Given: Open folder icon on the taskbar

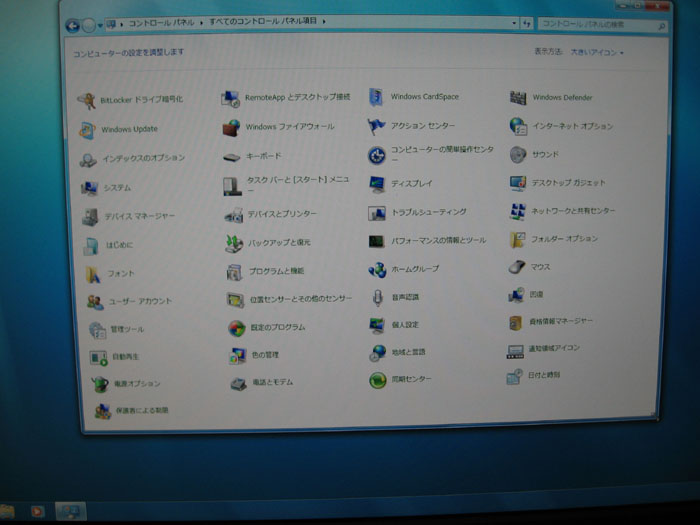Looking at the screenshot, I should 6,512.
